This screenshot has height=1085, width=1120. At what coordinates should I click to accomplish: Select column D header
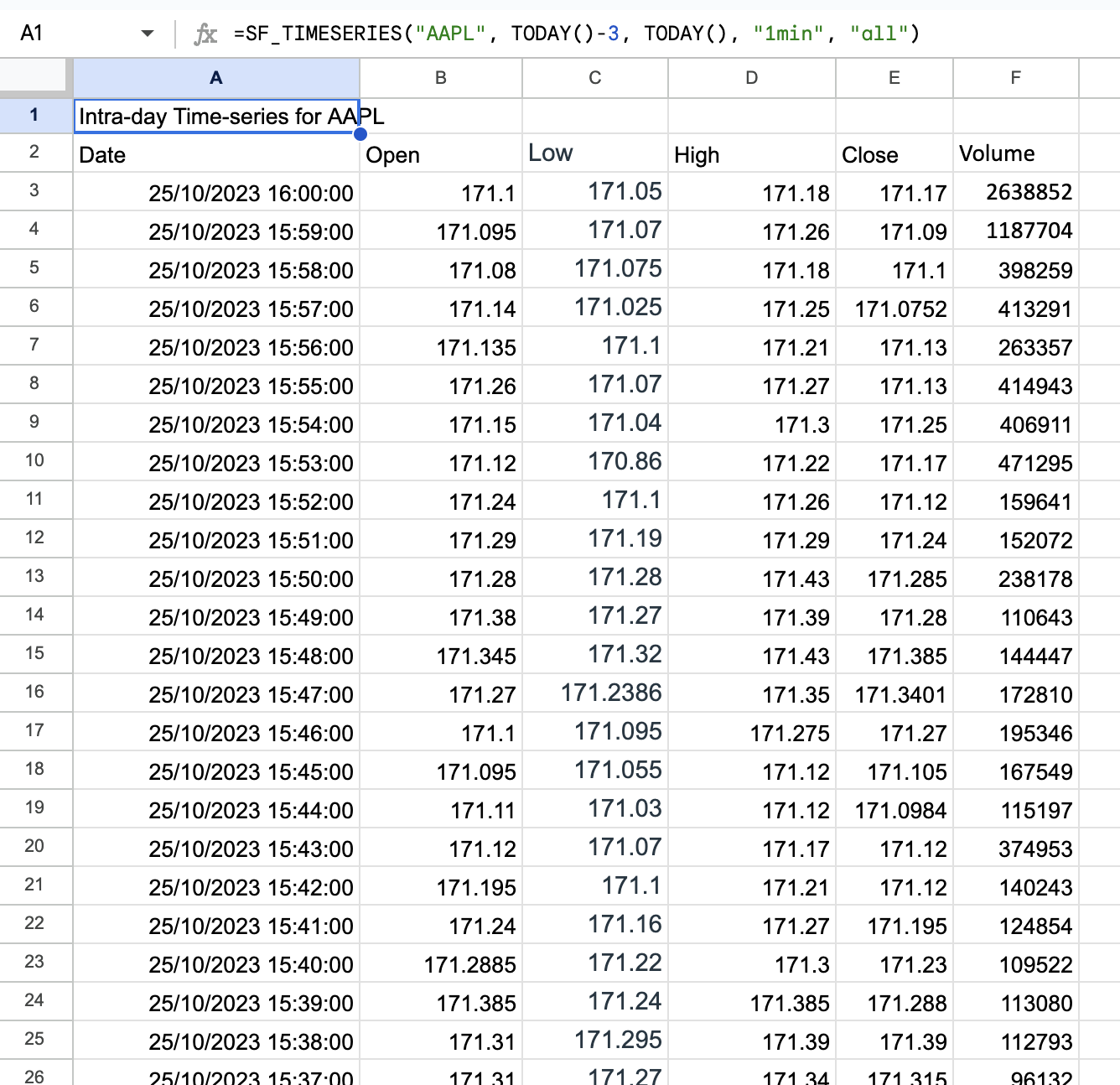[x=752, y=77]
